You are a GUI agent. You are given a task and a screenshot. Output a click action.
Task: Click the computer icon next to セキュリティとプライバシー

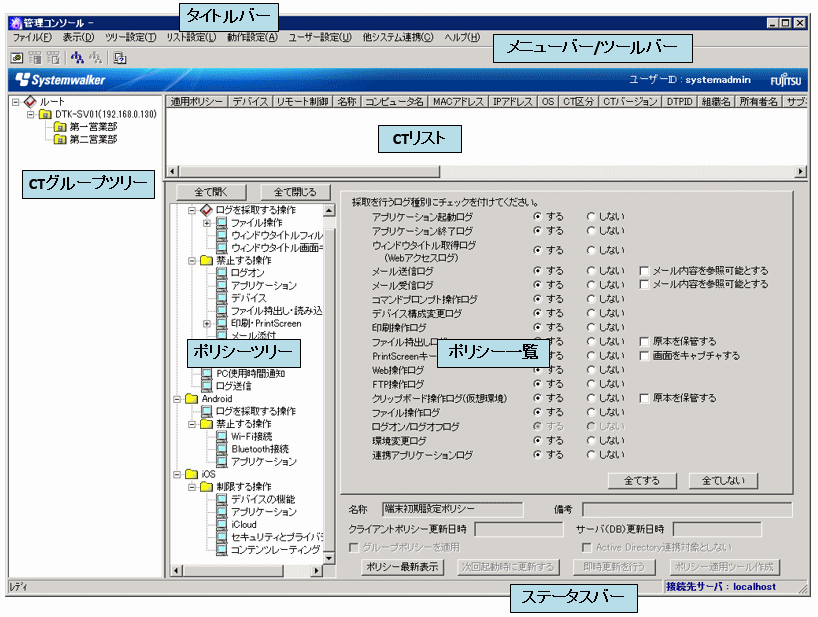click(222, 537)
